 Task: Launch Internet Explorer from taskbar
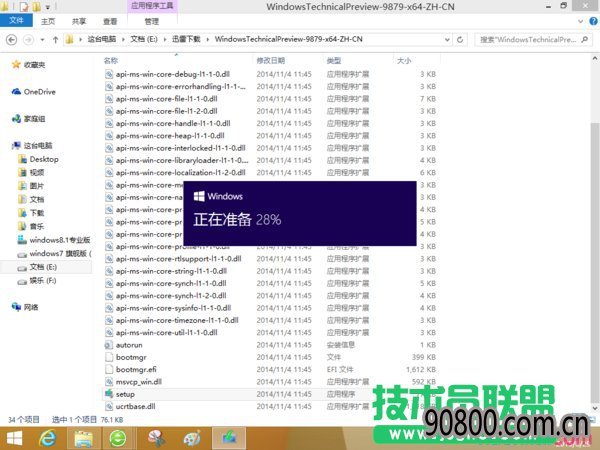(x=48, y=438)
